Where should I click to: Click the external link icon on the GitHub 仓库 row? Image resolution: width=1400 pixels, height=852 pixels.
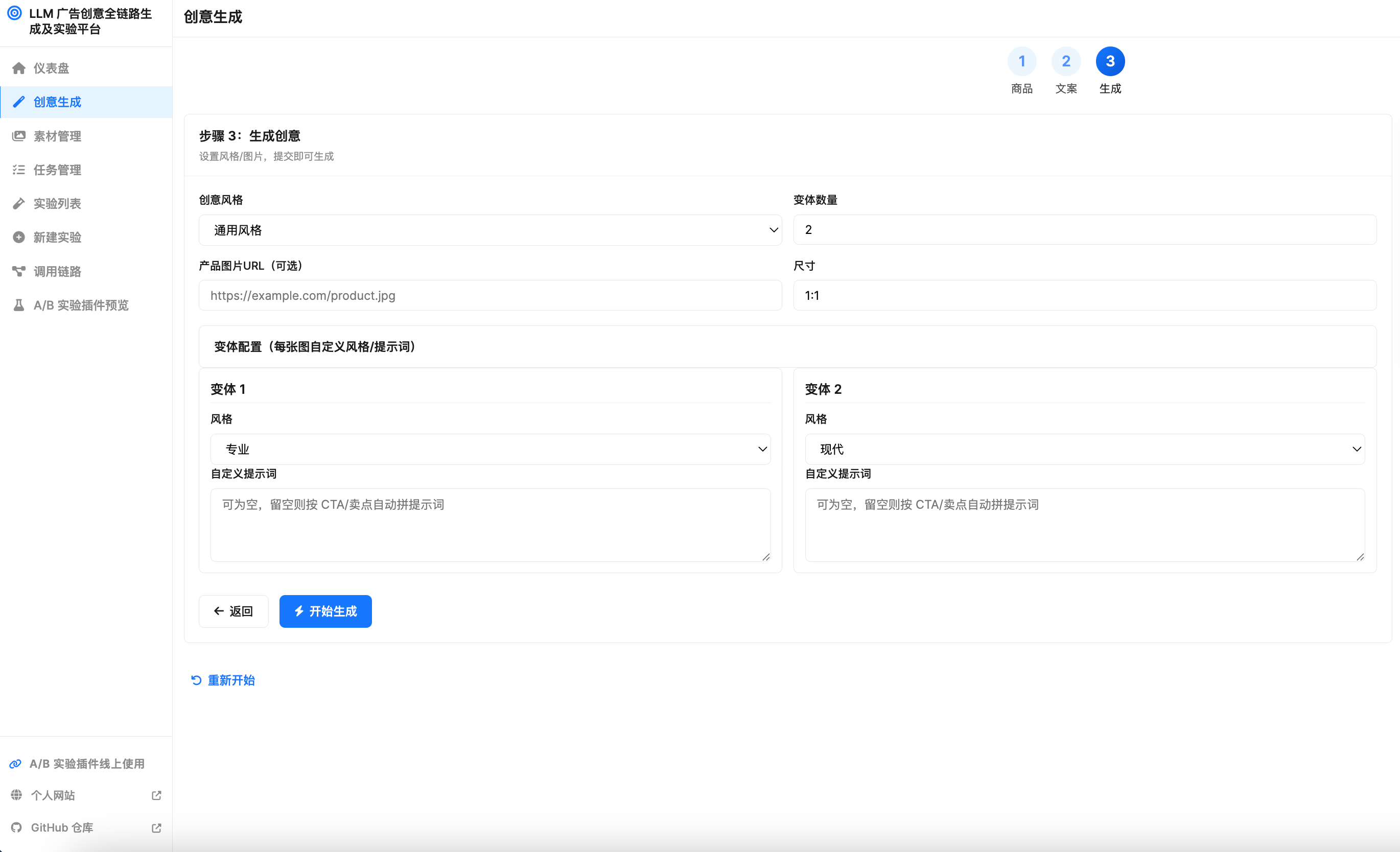pos(156,827)
